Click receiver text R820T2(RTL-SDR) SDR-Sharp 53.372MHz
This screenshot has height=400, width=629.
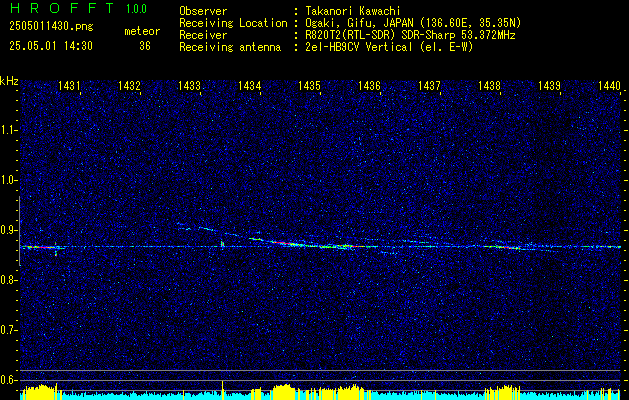click(x=410, y=35)
